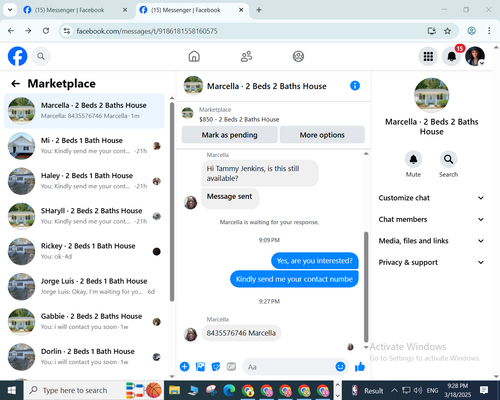The image size is (500, 400).
Task: Go to the Home icon
Action: [194, 56]
